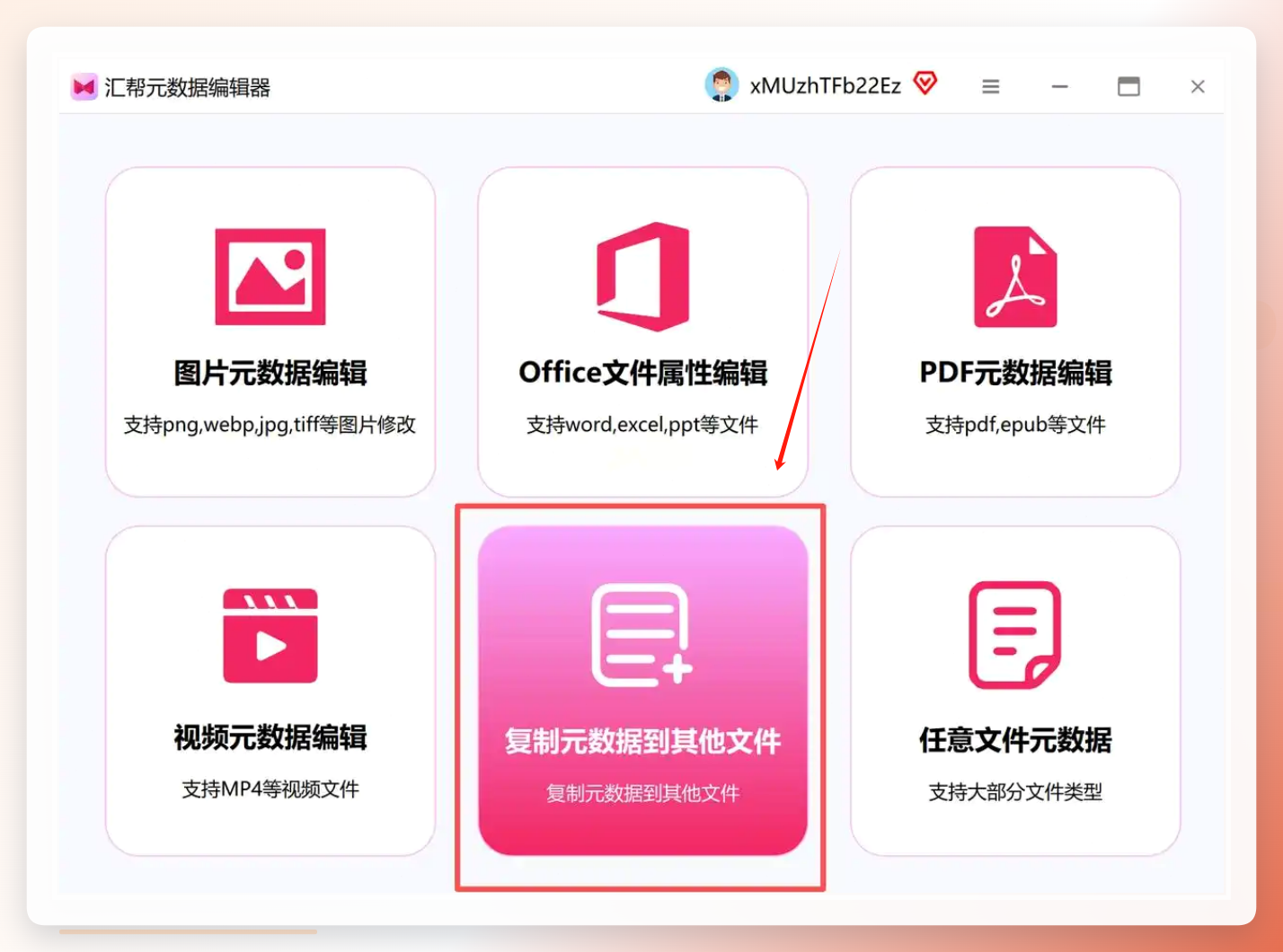This screenshot has height=952, width=1283.
Task: Click the 支持MP4等视频文件 description
Action: [x=270, y=789]
